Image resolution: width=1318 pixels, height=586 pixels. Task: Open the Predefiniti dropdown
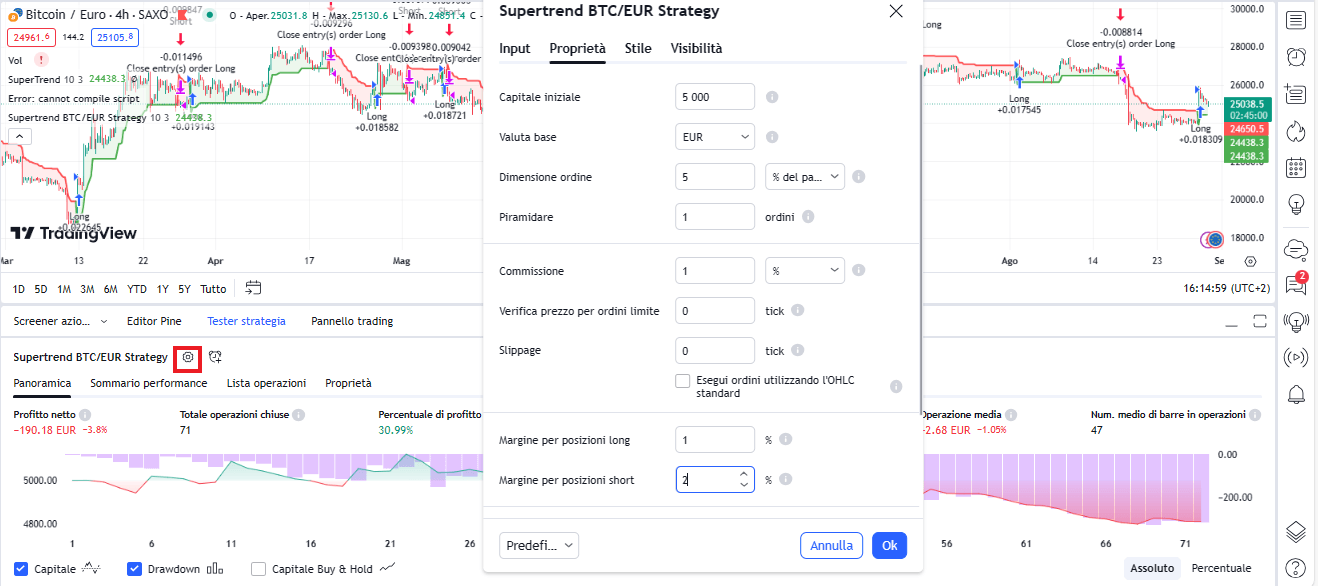pos(539,545)
